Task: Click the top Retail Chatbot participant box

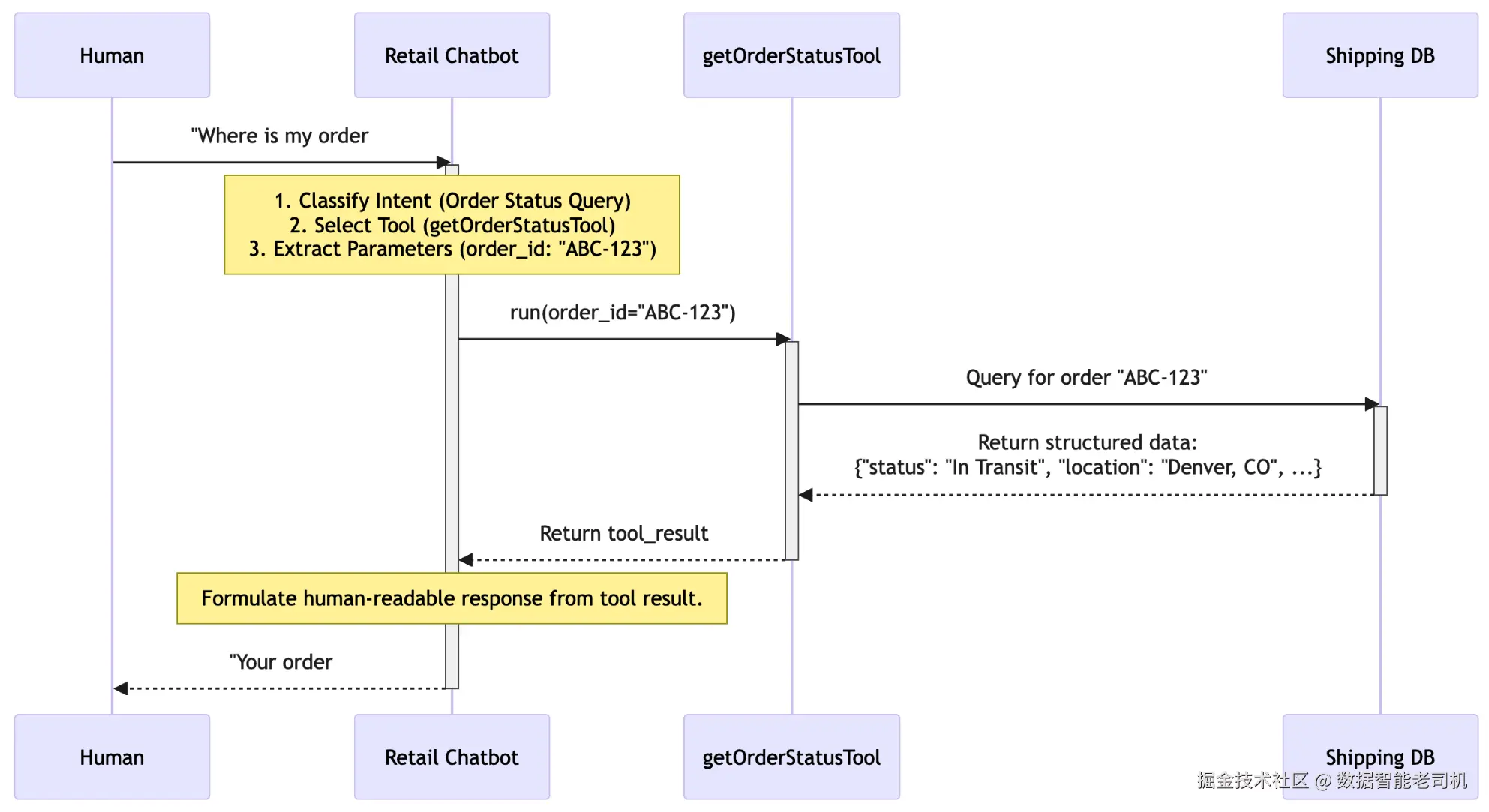Action: point(452,55)
